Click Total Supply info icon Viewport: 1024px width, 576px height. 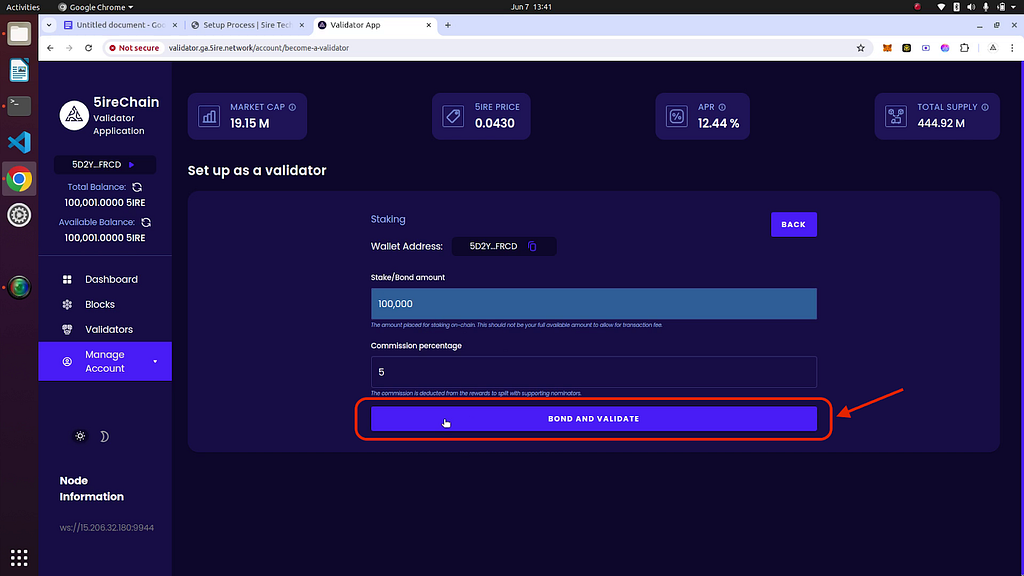click(985, 107)
